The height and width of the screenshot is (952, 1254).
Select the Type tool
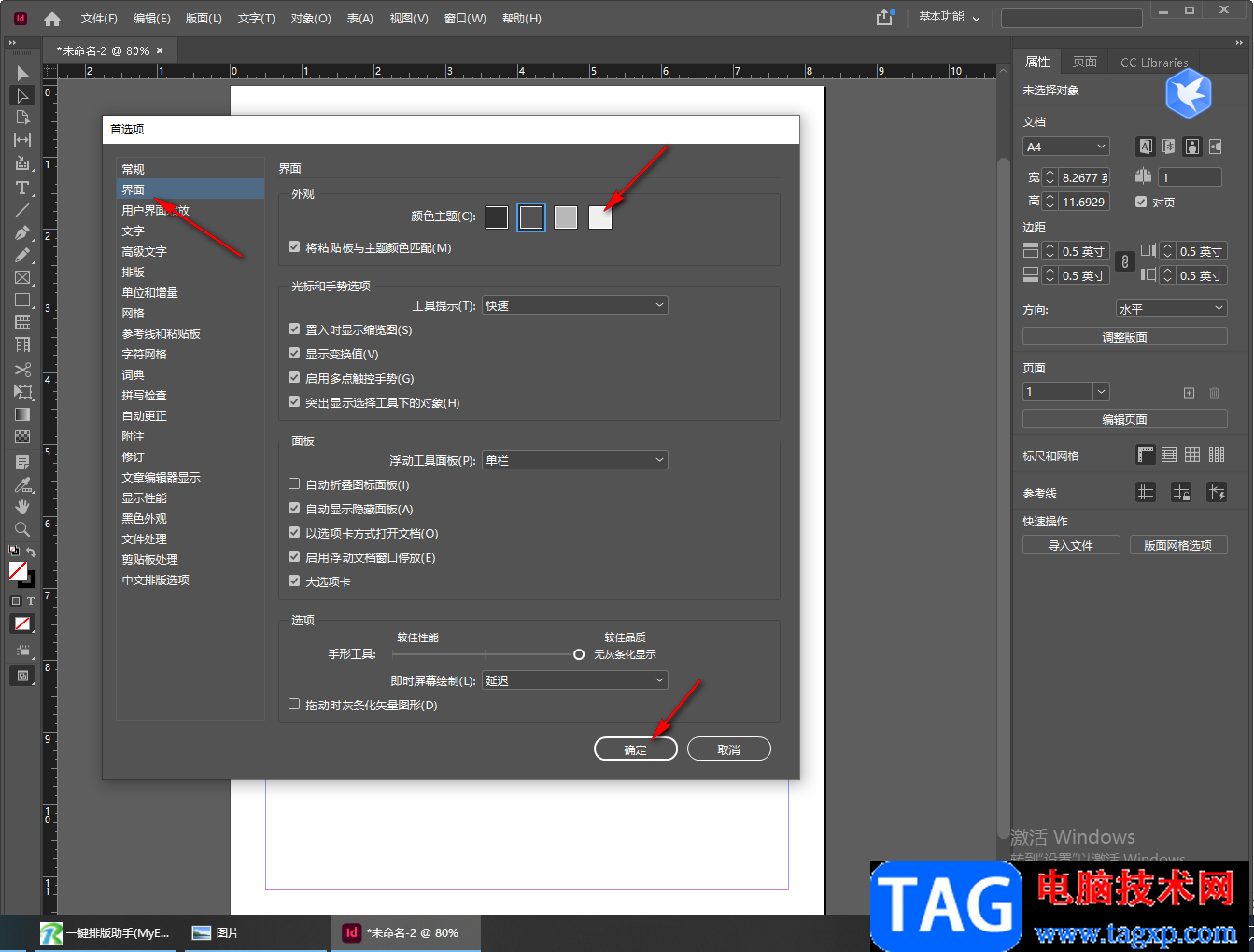tap(22, 188)
